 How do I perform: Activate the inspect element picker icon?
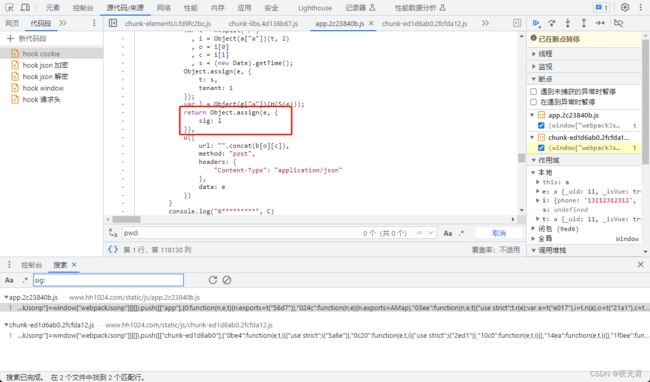[9, 7]
